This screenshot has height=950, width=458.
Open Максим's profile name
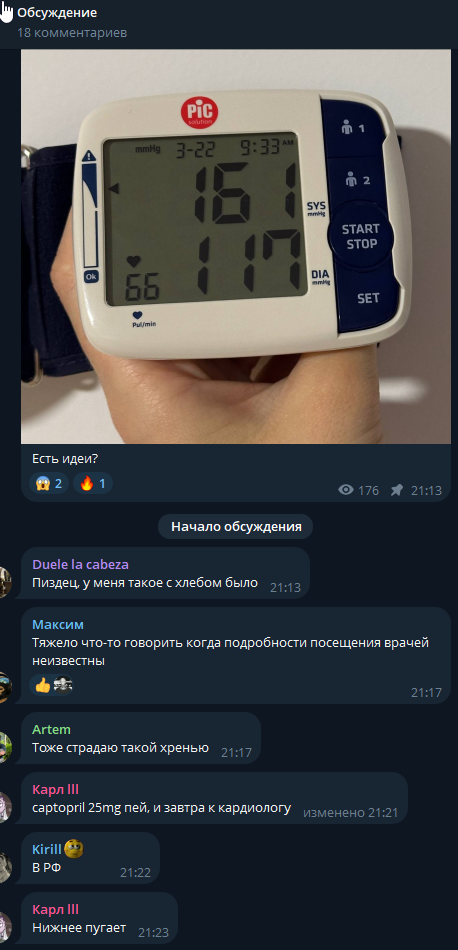pyautogui.click(x=58, y=624)
